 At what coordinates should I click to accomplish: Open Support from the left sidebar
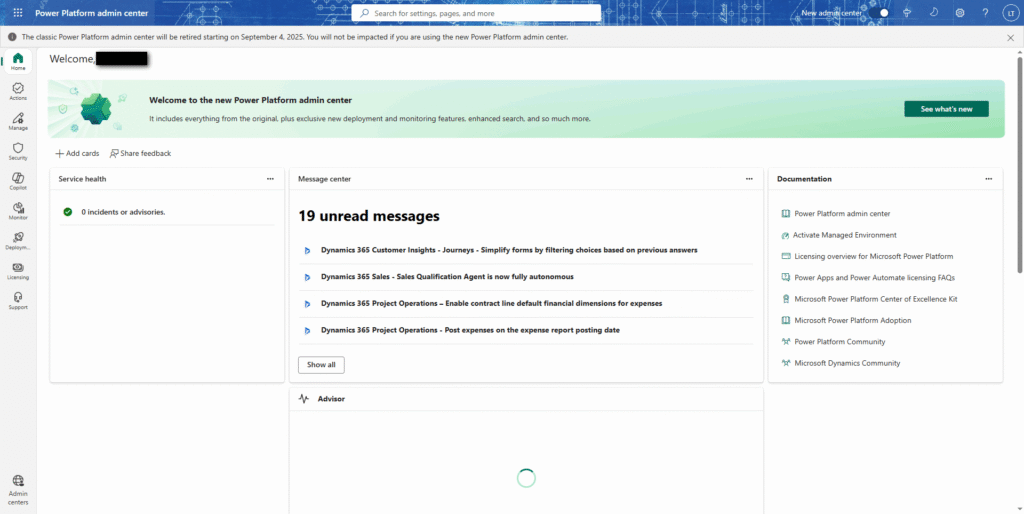click(x=18, y=300)
